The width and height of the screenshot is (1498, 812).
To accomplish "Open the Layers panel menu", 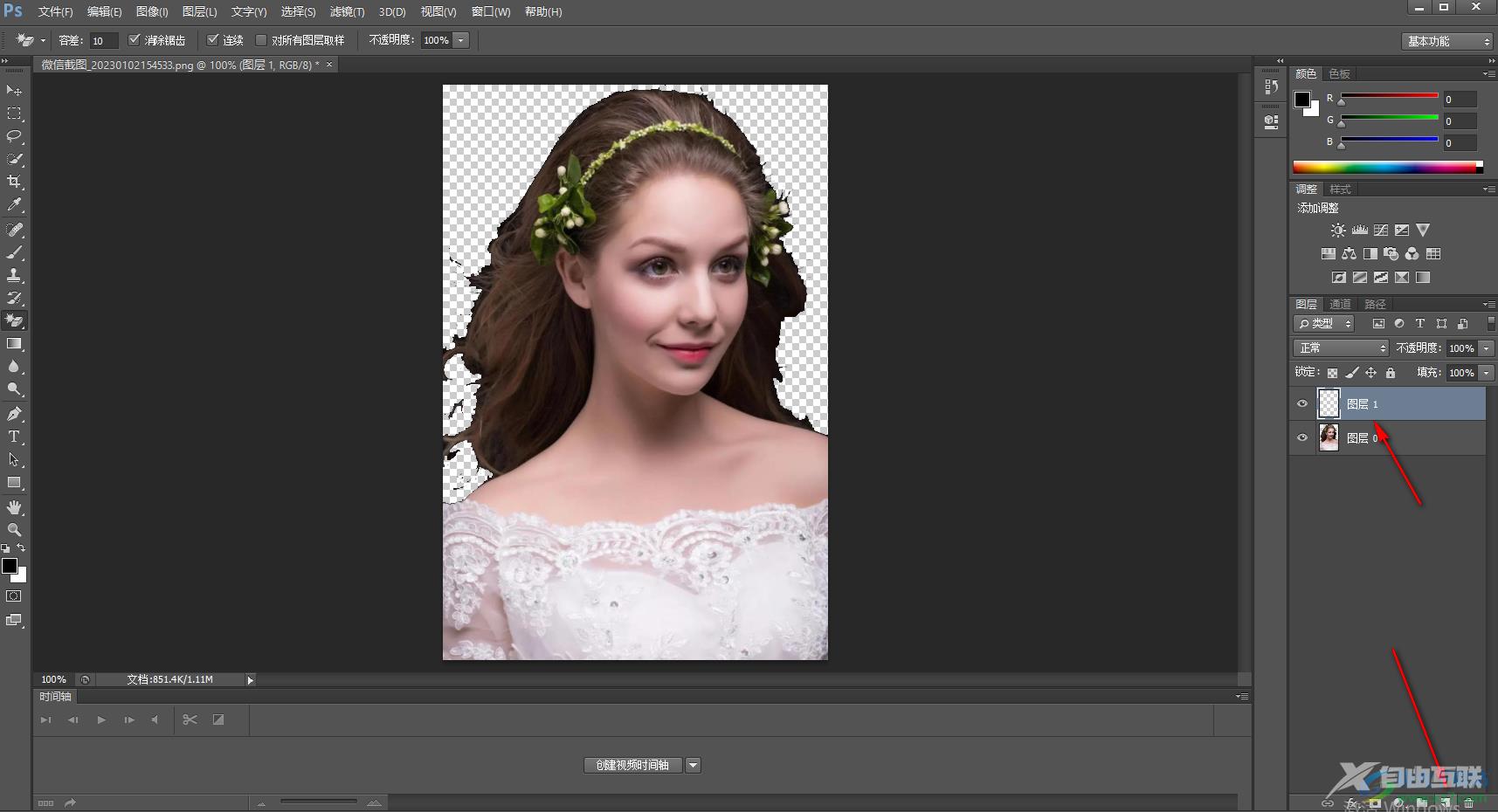I will (1488, 305).
